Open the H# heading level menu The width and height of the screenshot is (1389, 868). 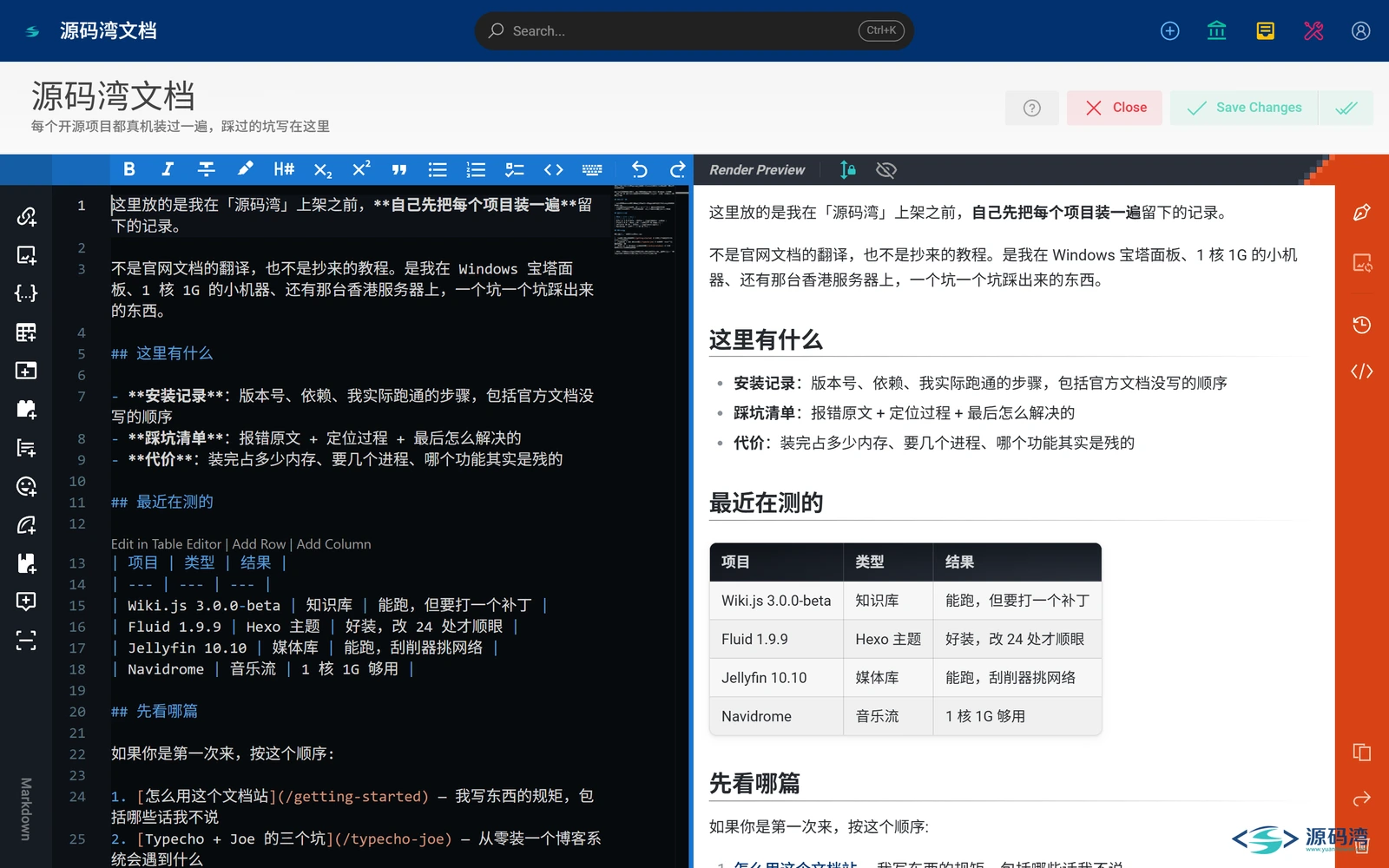[284, 169]
